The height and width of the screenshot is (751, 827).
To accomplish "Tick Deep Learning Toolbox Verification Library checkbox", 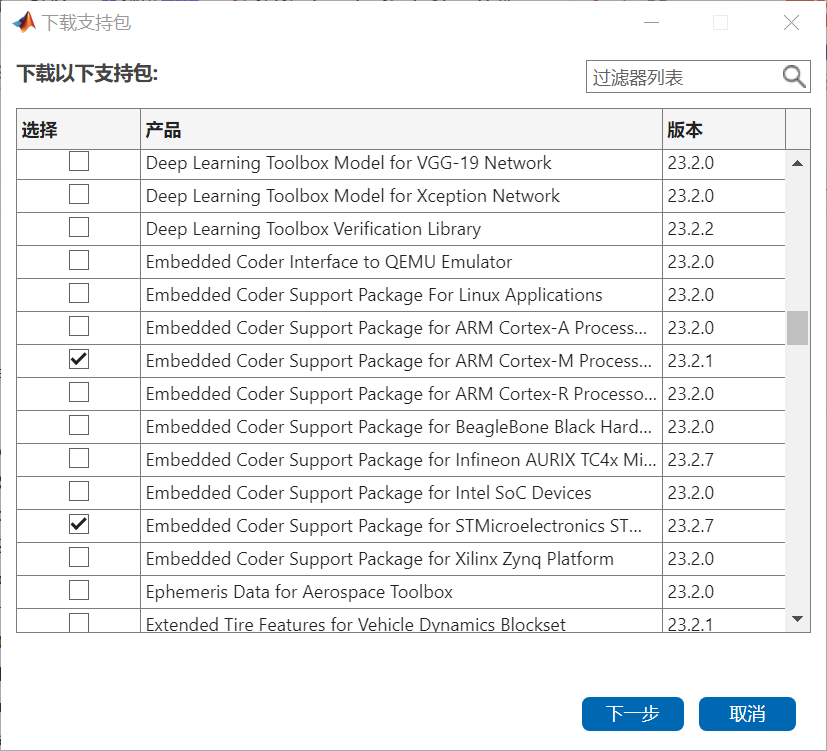I will click(x=79, y=227).
